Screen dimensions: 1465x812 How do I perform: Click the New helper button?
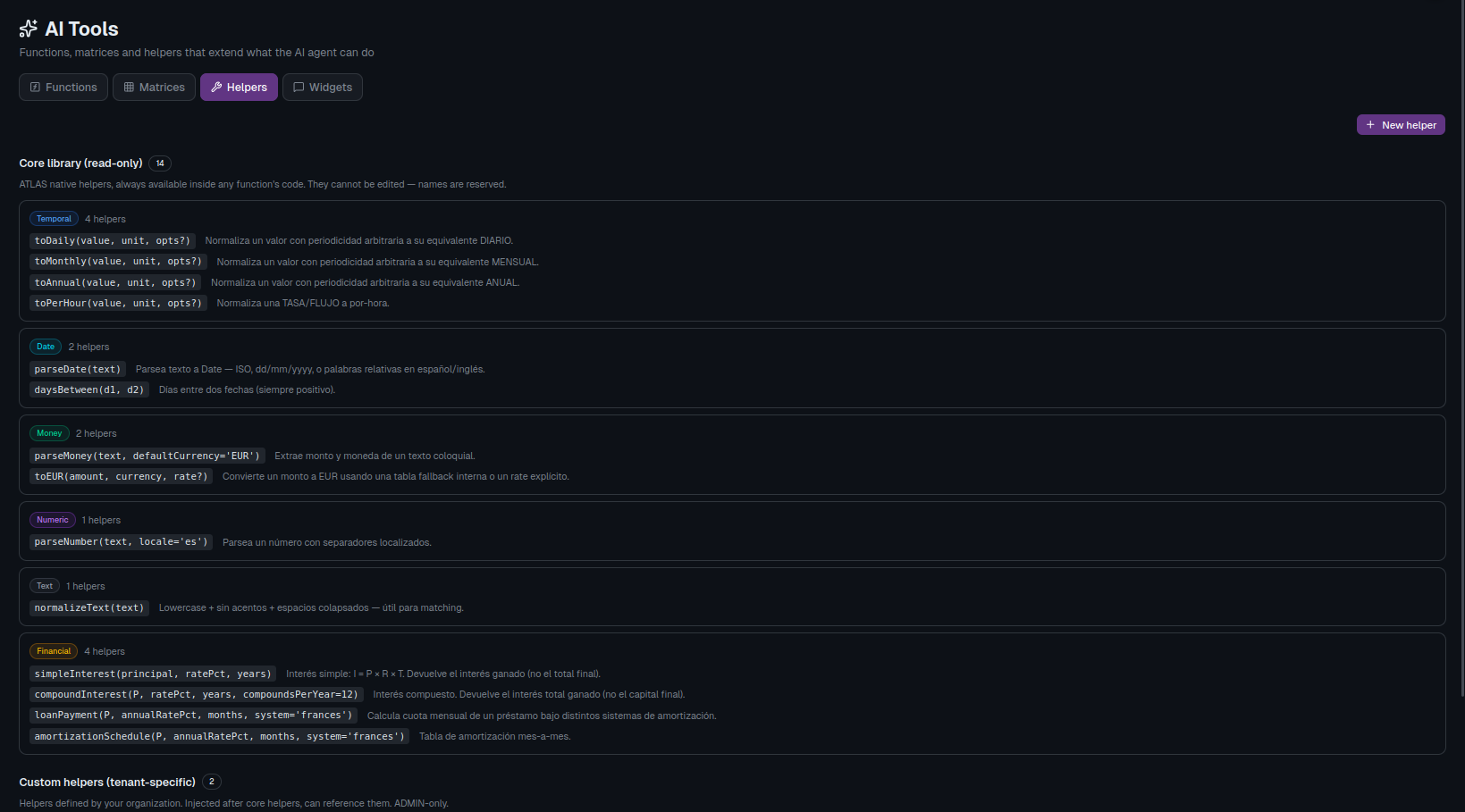pyautogui.click(x=1401, y=125)
